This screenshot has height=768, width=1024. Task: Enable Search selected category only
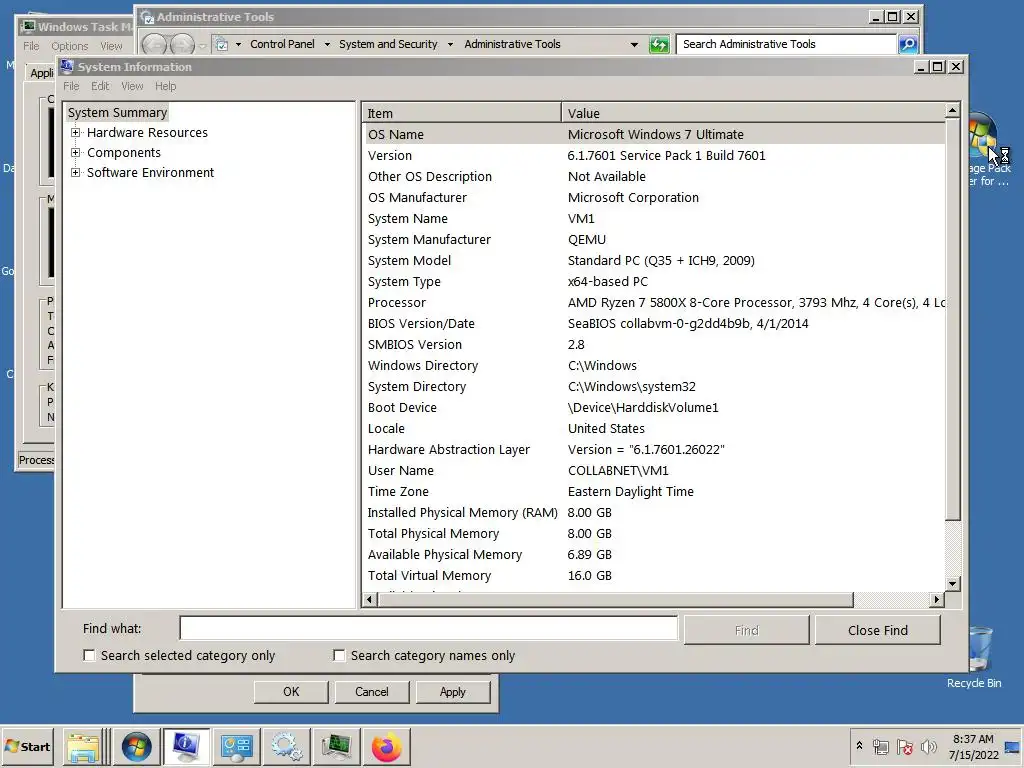click(x=89, y=655)
